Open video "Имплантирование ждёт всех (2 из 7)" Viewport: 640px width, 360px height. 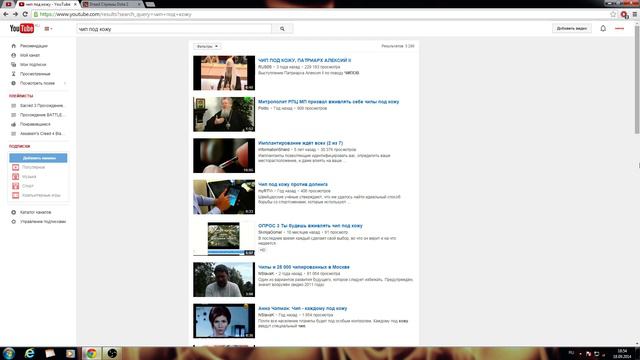[300, 143]
